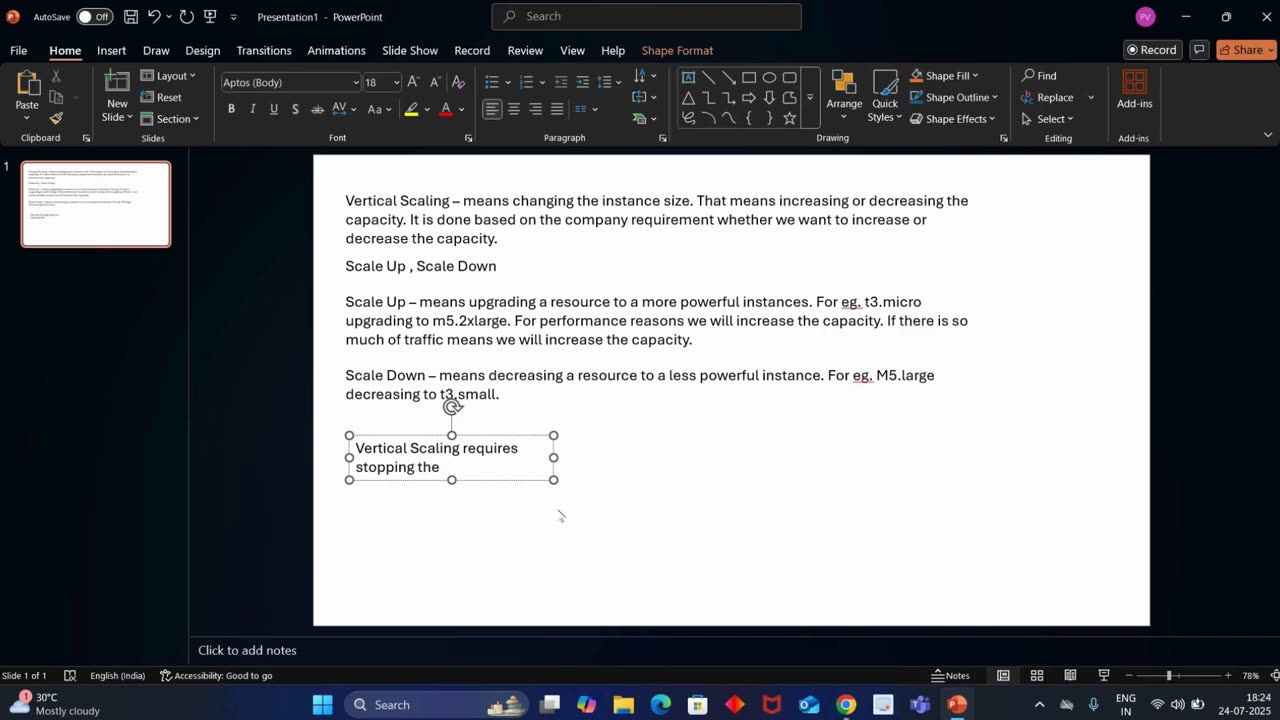Select the oval shape
The width and height of the screenshot is (1280, 720).
coord(769,77)
